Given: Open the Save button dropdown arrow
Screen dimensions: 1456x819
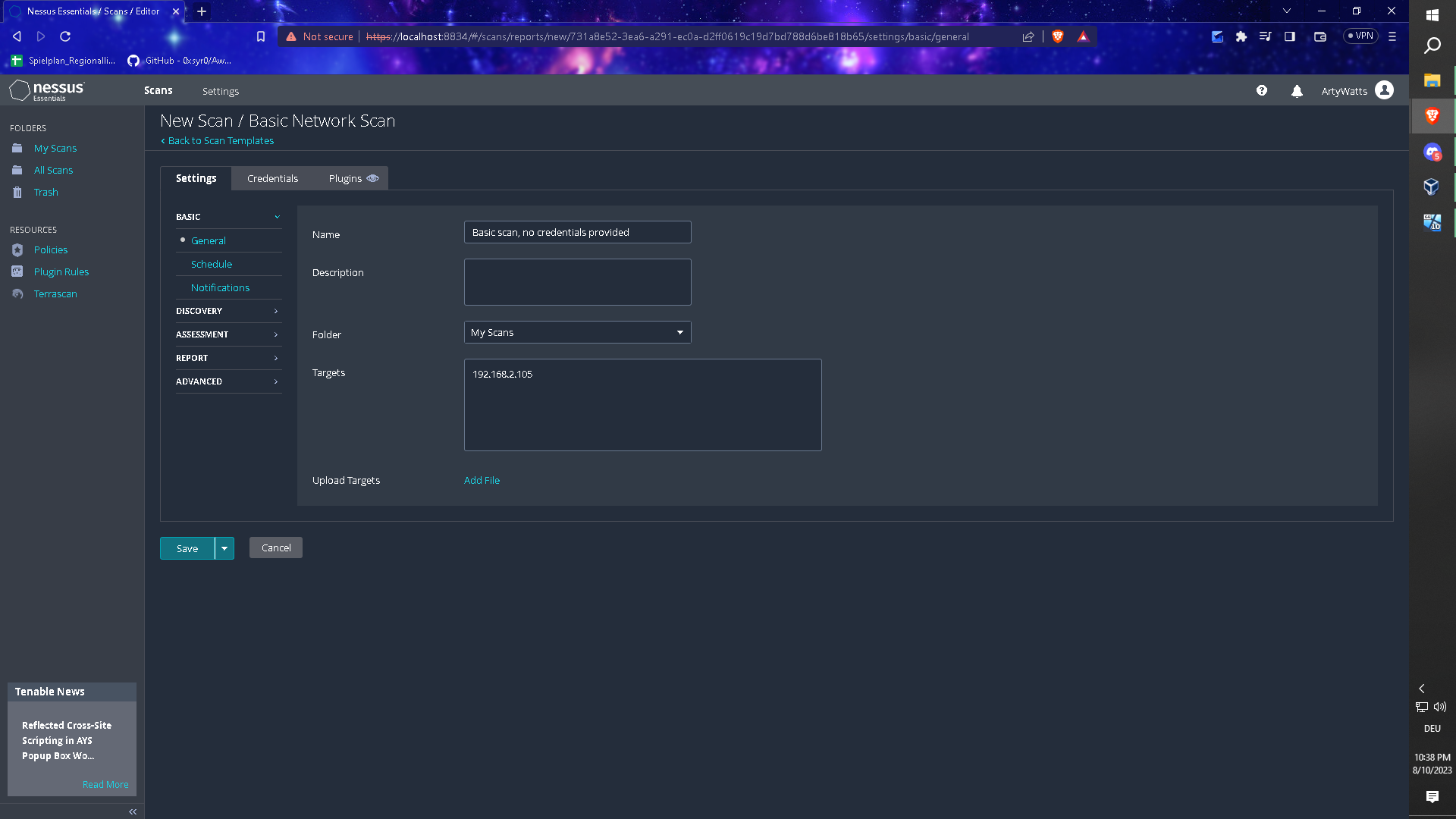Looking at the screenshot, I should (224, 548).
